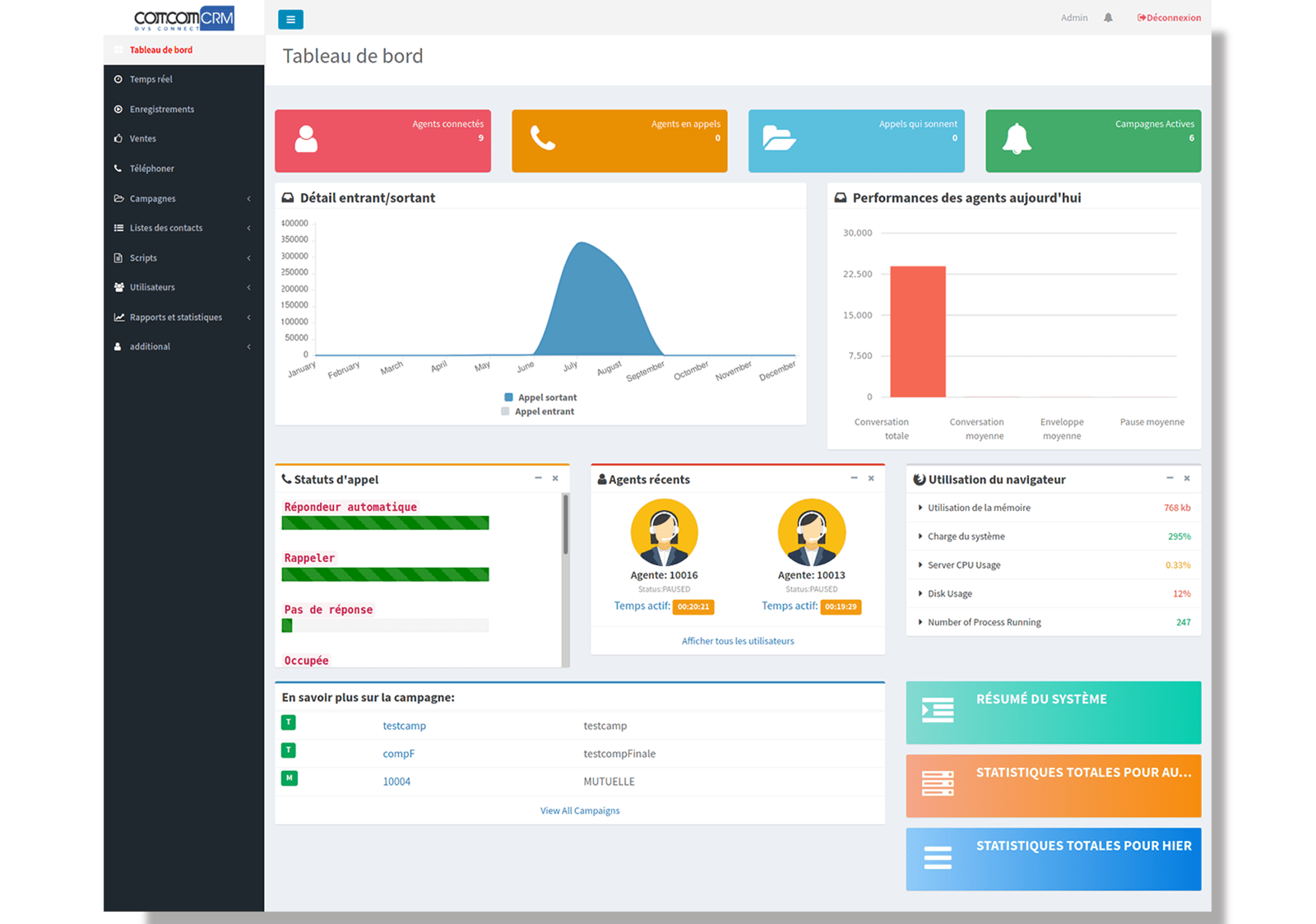Expand the Campagnes sidebar menu
This screenshot has height=924, width=1316.
pos(152,198)
